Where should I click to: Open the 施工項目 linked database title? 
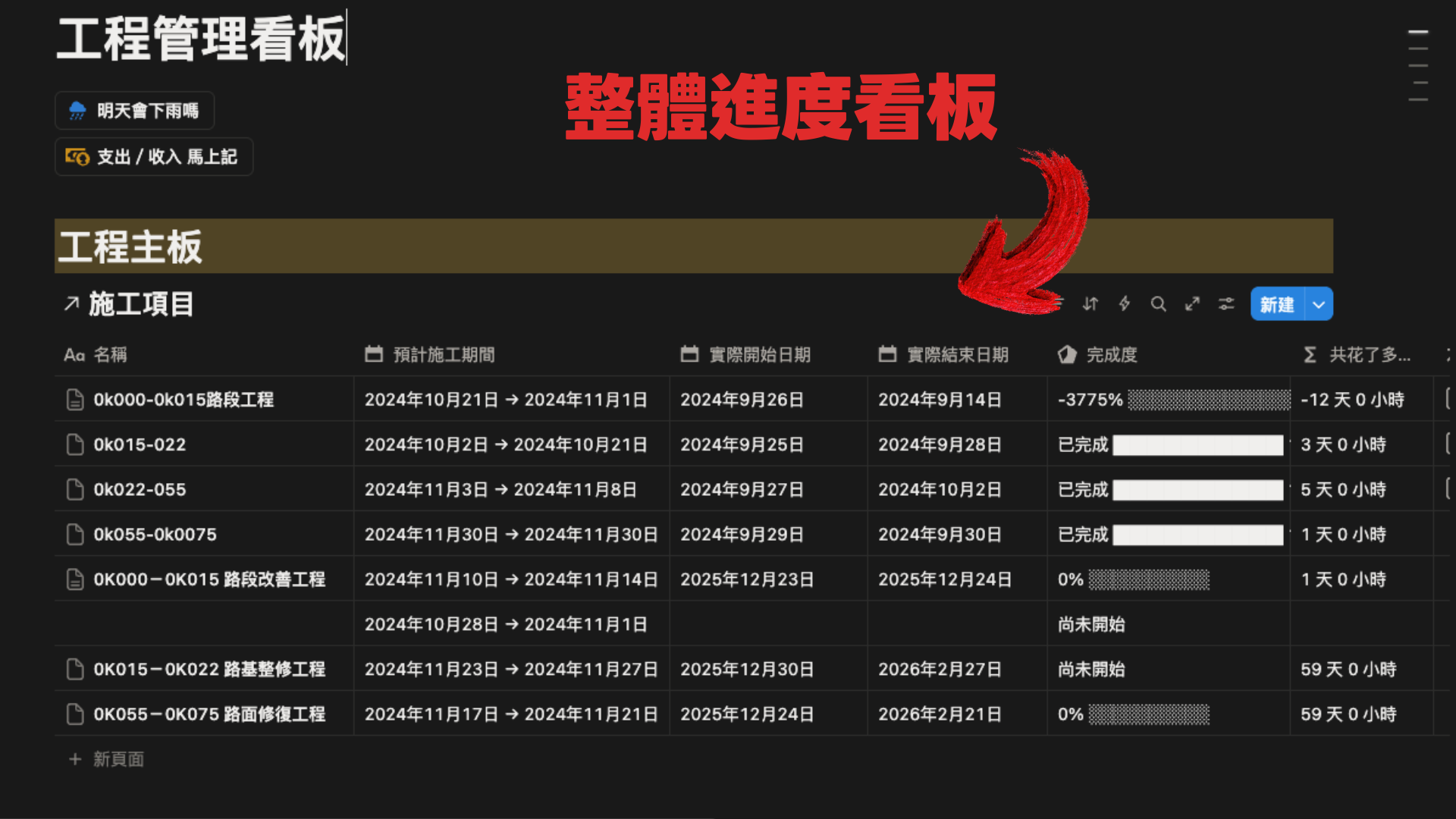tap(140, 305)
